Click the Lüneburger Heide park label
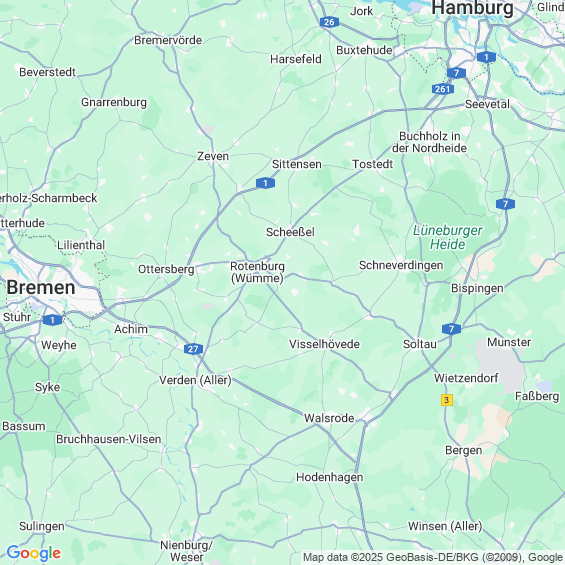This screenshot has height=565, width=565. (x=448, y=237)
